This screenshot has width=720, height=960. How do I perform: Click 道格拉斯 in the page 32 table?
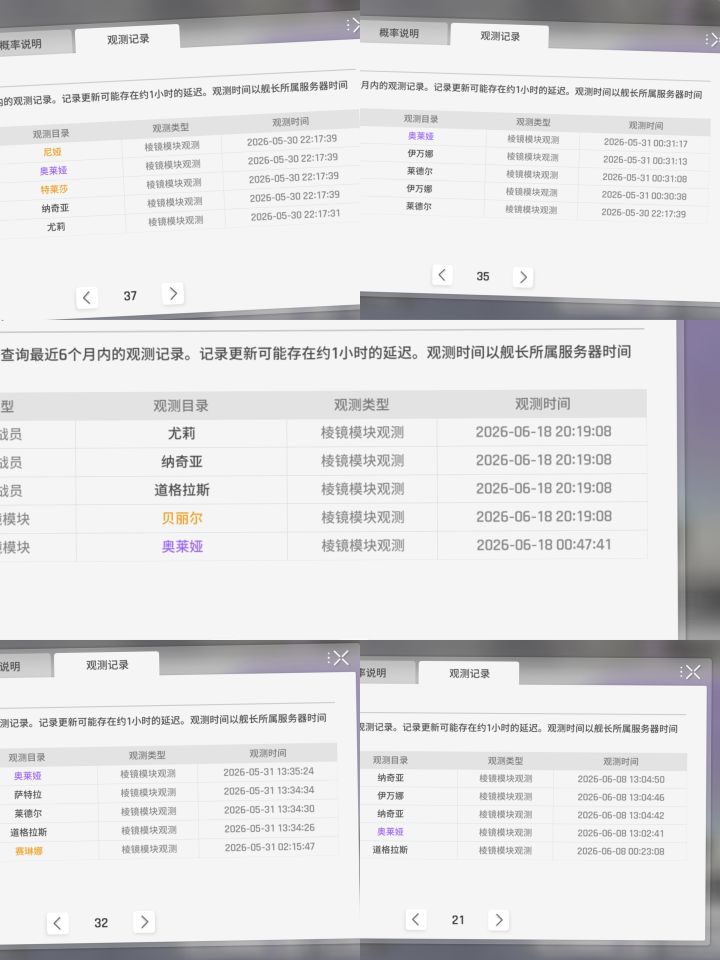pyautogui.click(x=28, y=832)
